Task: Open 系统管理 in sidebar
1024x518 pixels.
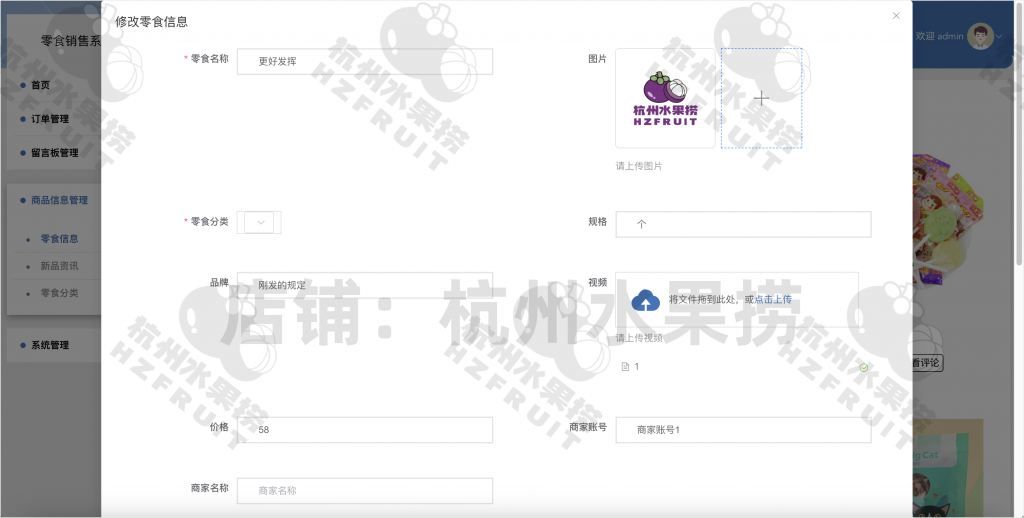Action: point(50,345)
